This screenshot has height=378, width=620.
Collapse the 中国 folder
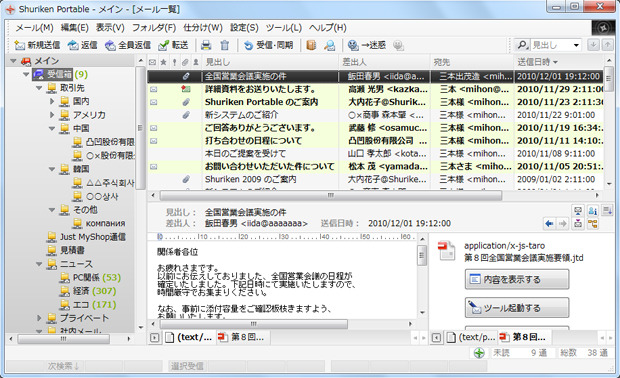(52, 129)
